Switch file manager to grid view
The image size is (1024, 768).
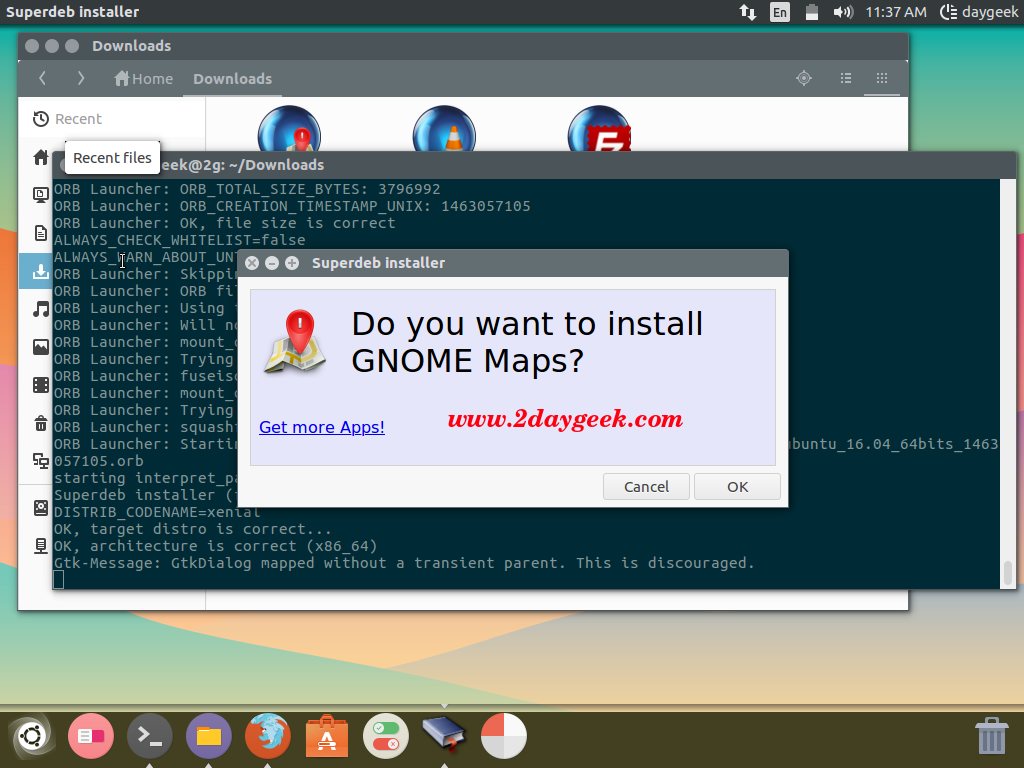click(x=882, y=78)
